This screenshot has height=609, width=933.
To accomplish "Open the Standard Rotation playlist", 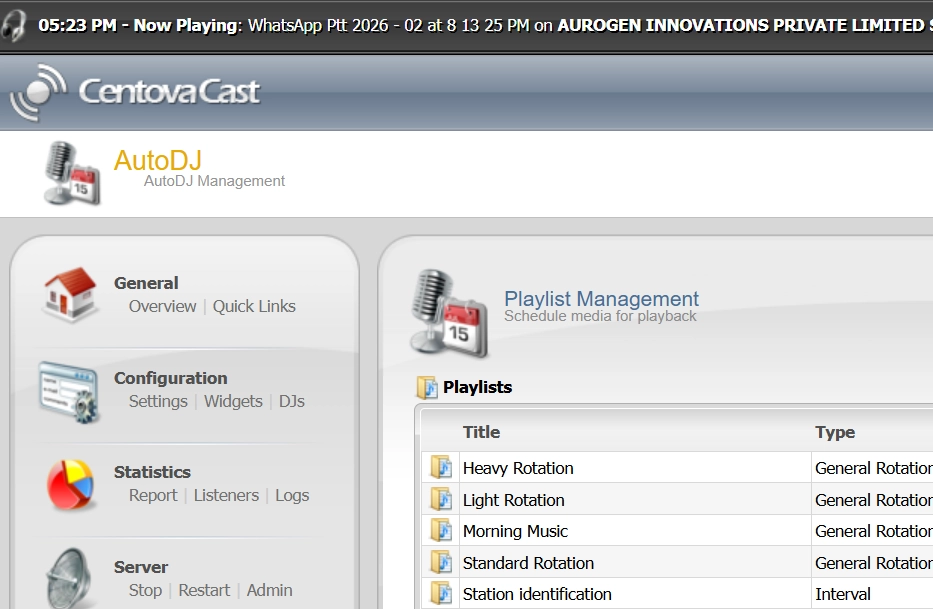I will (x=528, y=563).
